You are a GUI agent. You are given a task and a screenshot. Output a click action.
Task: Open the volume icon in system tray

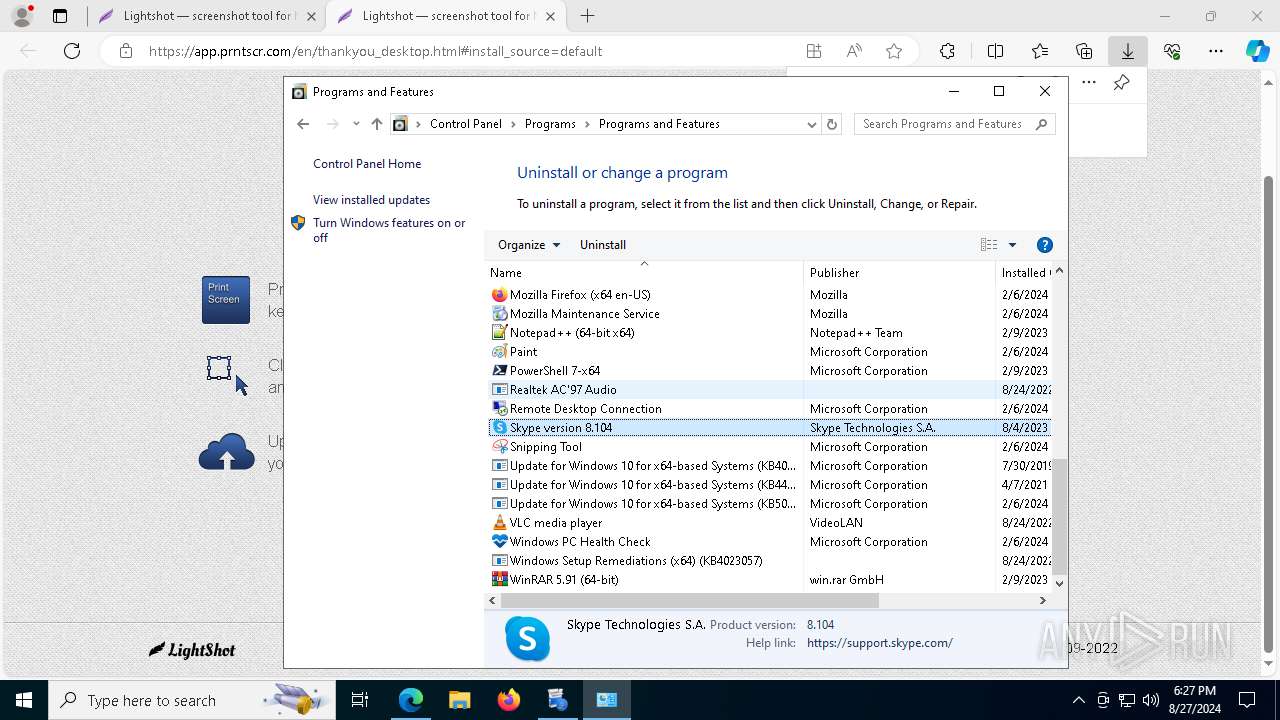point(1151,700)
